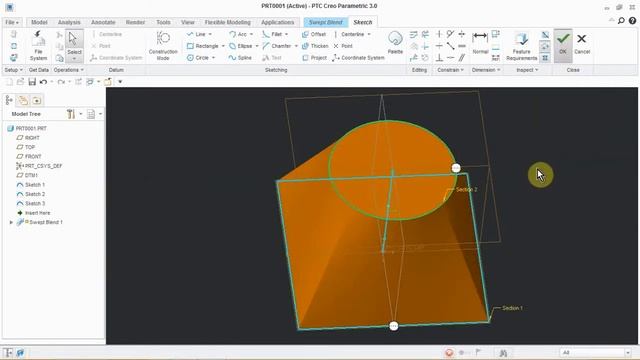Select the Rectangle sketch tool

pyautogui.click(x=203, y=46)
